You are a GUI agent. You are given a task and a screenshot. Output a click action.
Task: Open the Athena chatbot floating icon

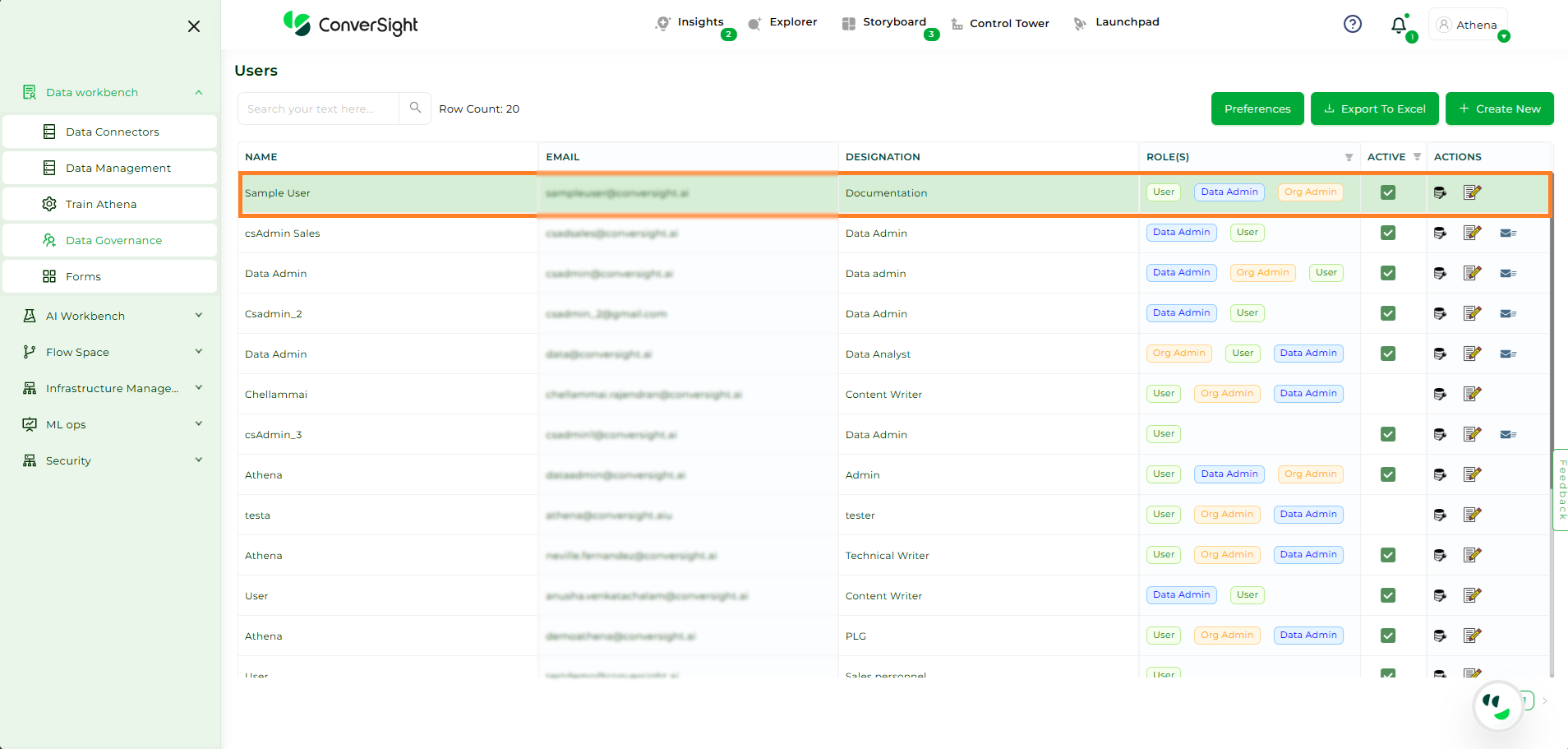point(1497,705)
